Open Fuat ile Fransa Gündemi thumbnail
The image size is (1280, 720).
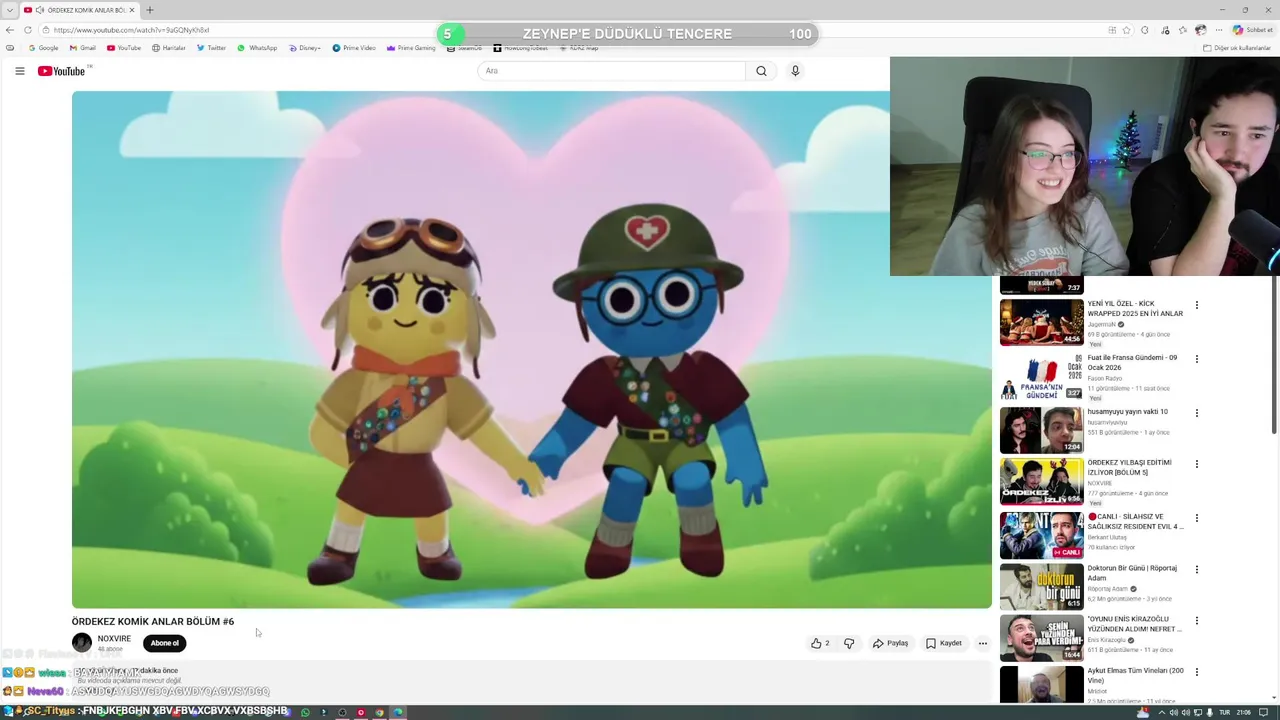(1041, 376)
